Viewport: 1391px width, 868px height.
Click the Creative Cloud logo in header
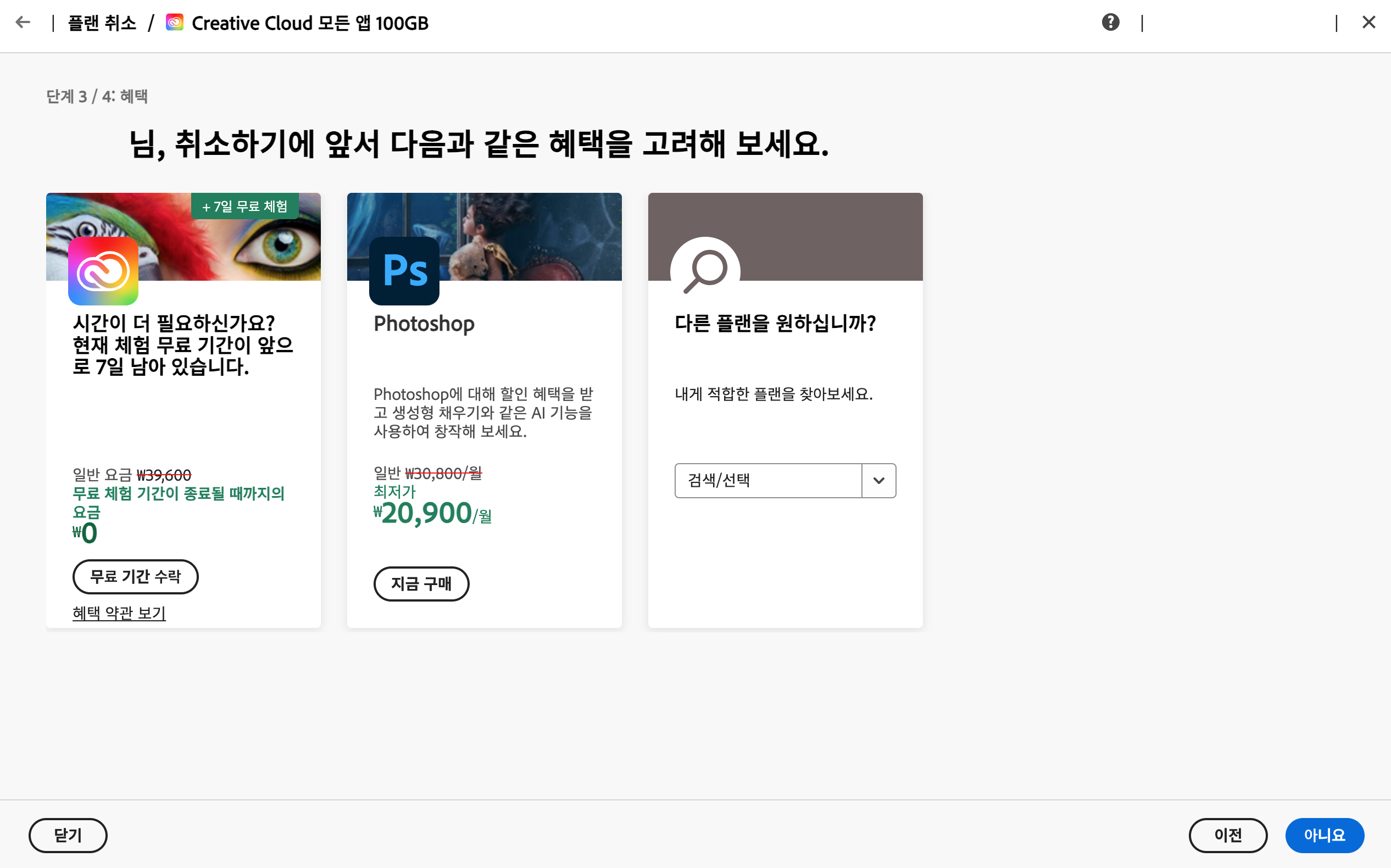click(x=175, y=23)
